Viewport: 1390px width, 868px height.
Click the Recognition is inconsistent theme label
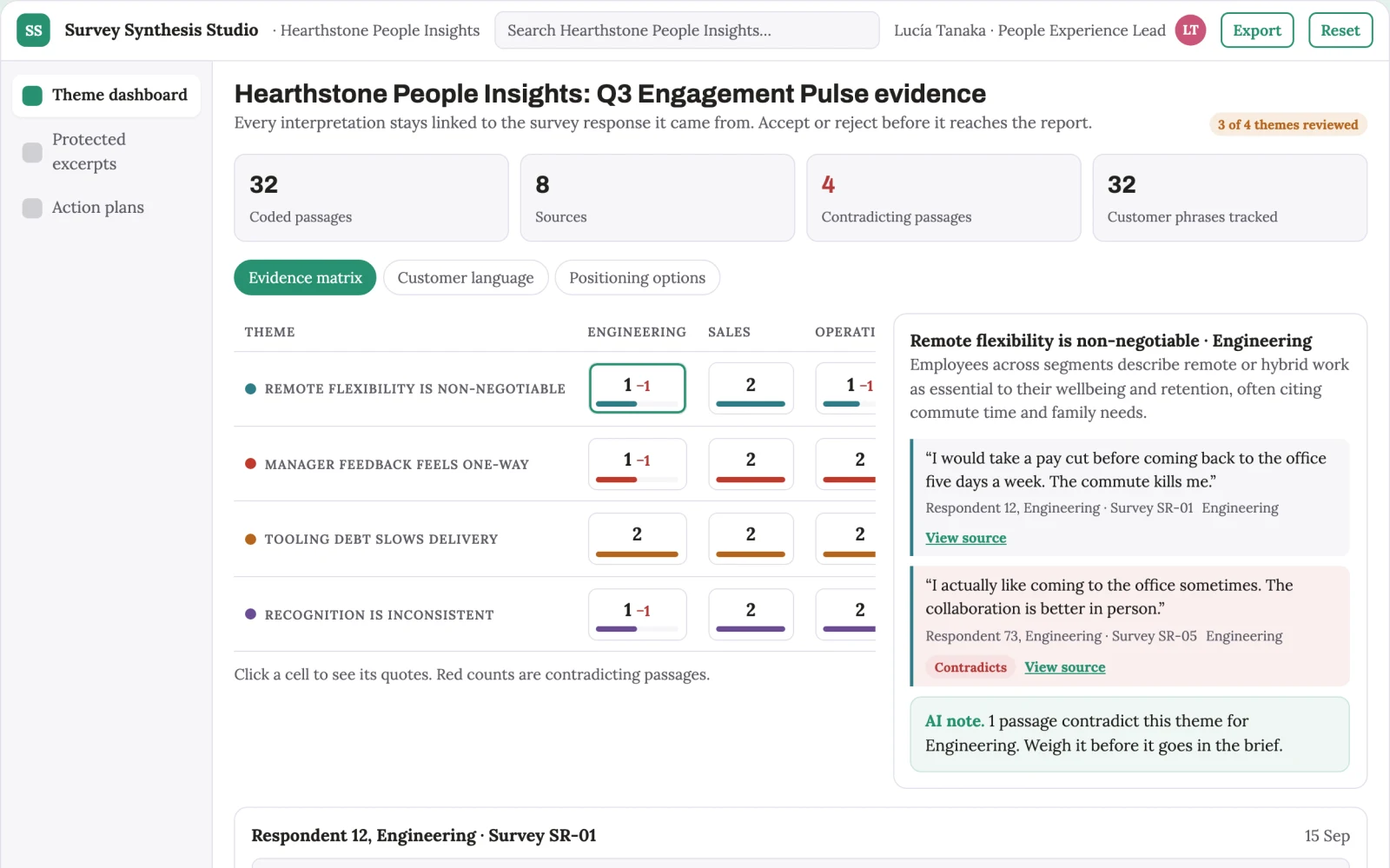379,614
